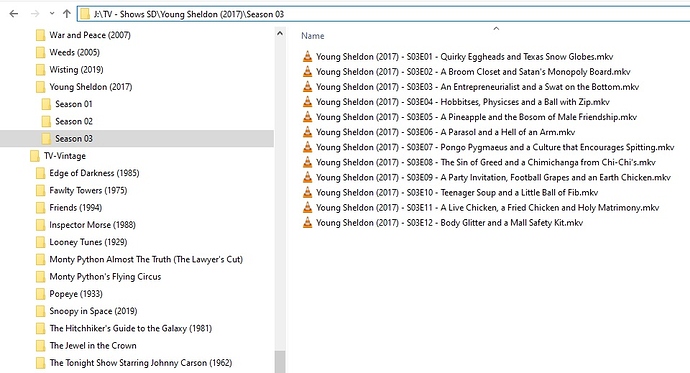Select file name A Parasol and a Hell of an Arm.mkv

pyautogui.click(x=445, y=132)
